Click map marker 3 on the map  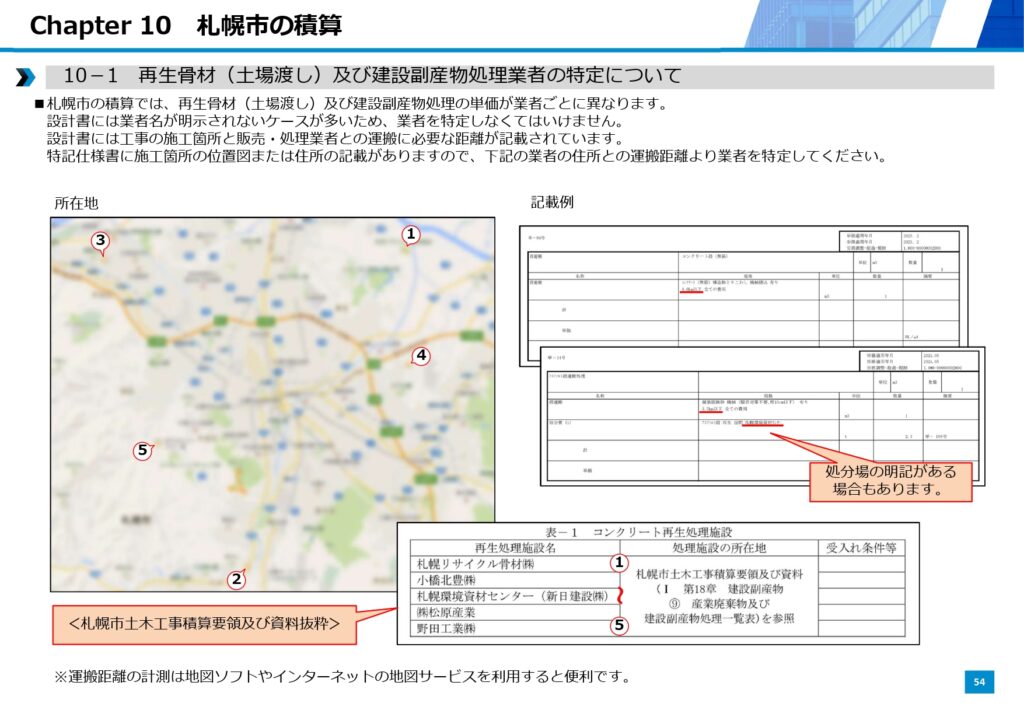[100, 240]
